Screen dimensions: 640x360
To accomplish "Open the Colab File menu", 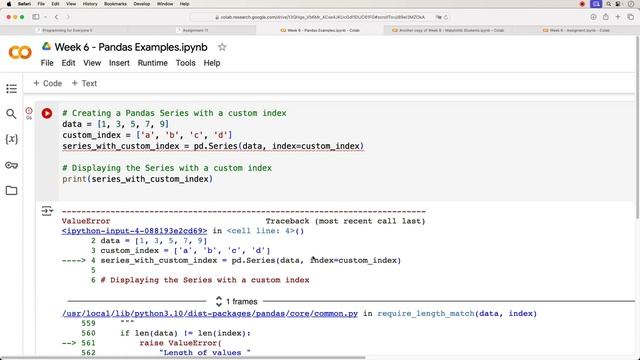I will tap(47, 63).
